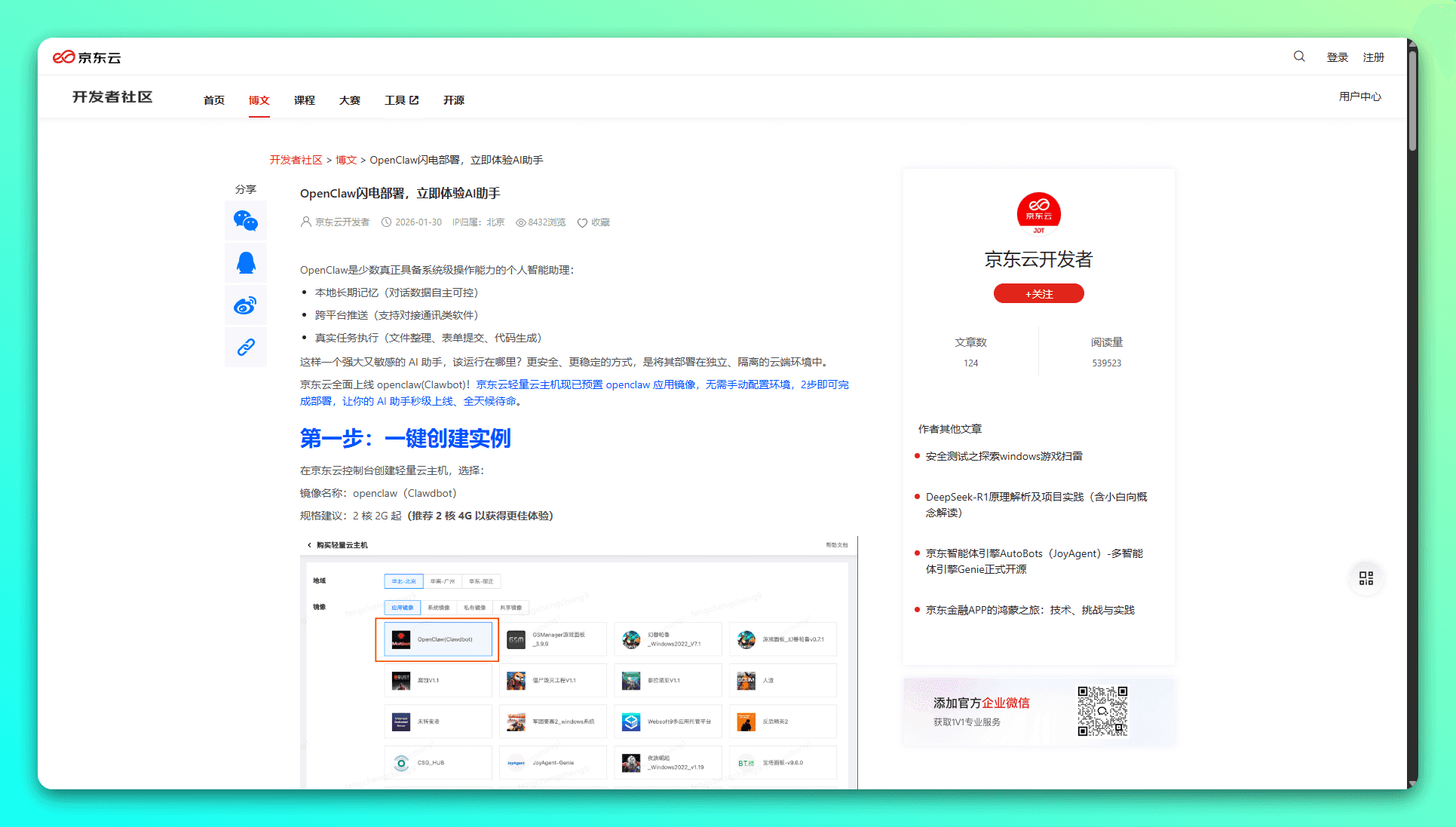Click the JD Cloud logo

click(x=87, y=57)
